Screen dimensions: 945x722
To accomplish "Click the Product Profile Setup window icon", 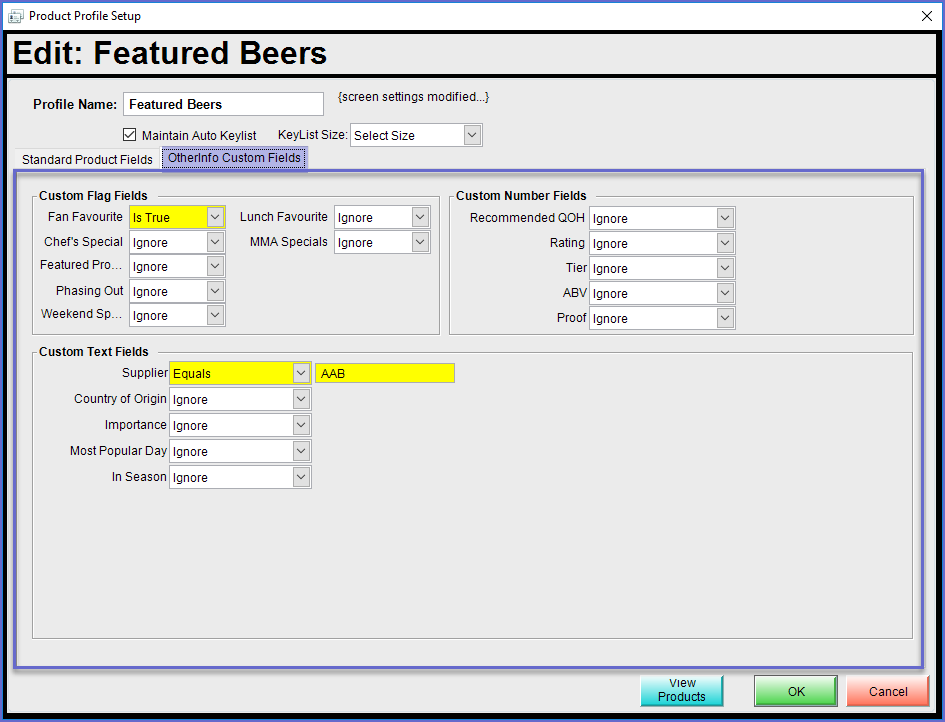I will 15,16.
